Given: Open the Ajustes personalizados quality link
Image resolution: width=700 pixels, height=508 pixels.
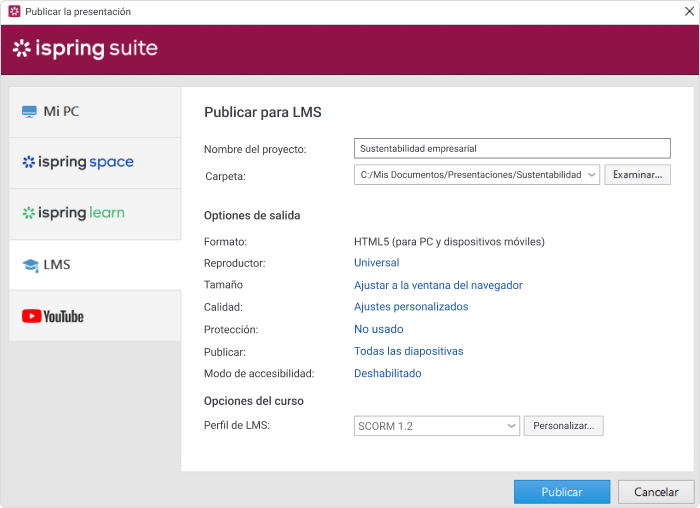Looking at the screenshot, I should [411, 307].
